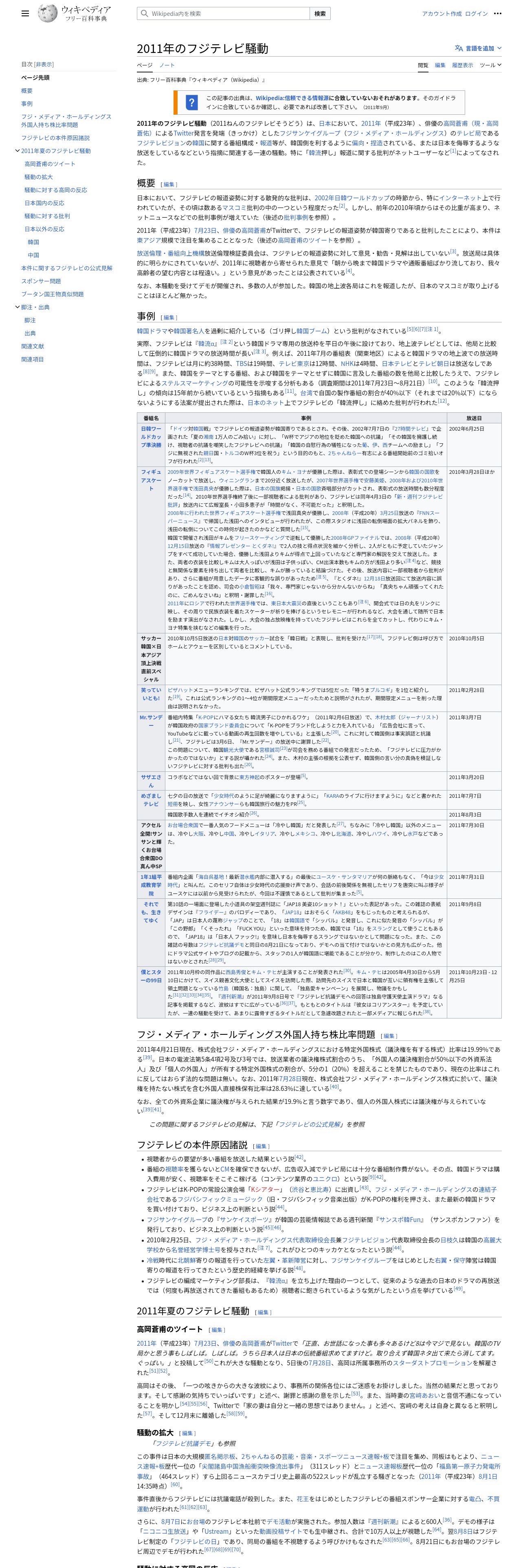The height and width of the screenshot is (1568, 523).
Task: Open Mr.サンデー table row link
Action: pos(151,721)
